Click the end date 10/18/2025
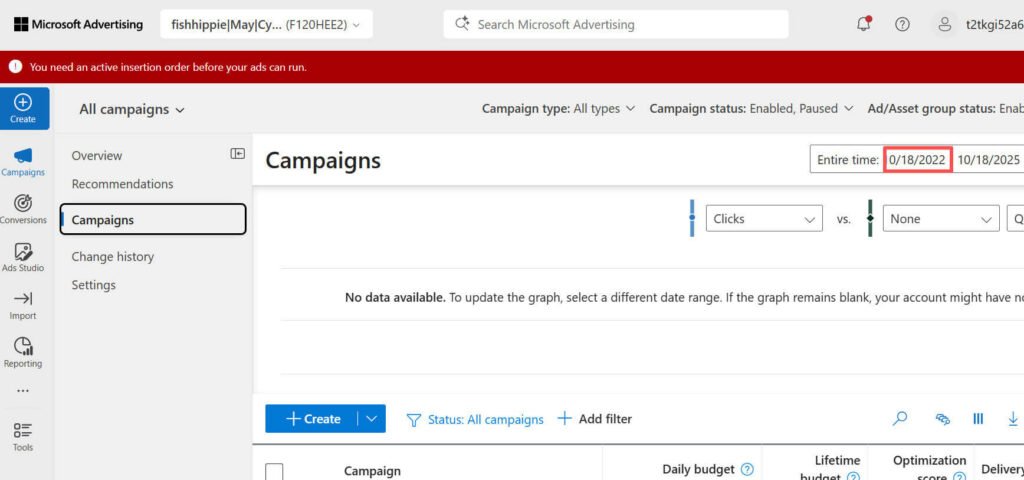This screenshot has width=1024, height=480. pyautogui.click(x=988, y=160)
